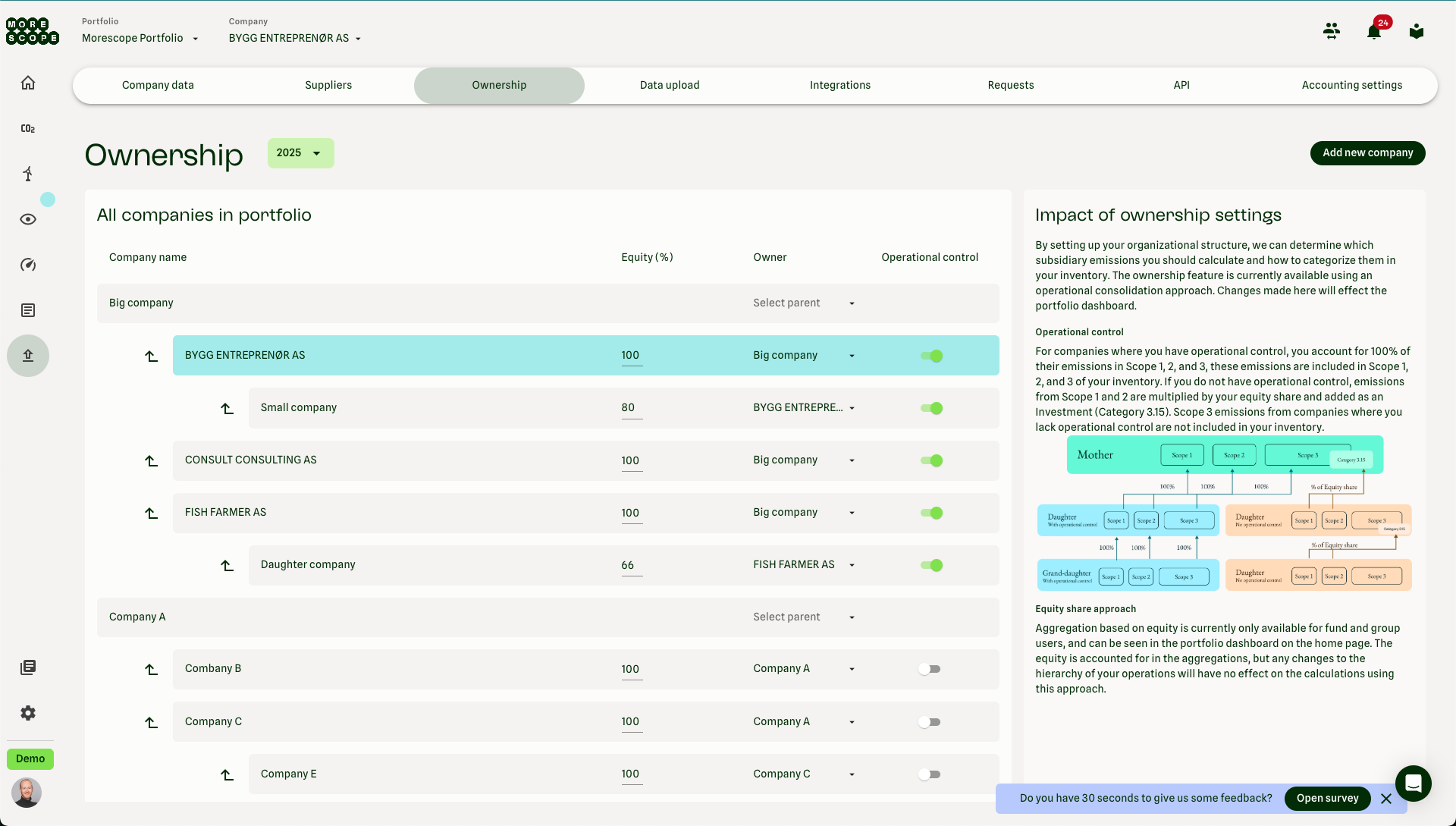This screenshot has width=1456, height=826.
Task: Toggle operational control for Daughter company
Action: tap(931, 565)
